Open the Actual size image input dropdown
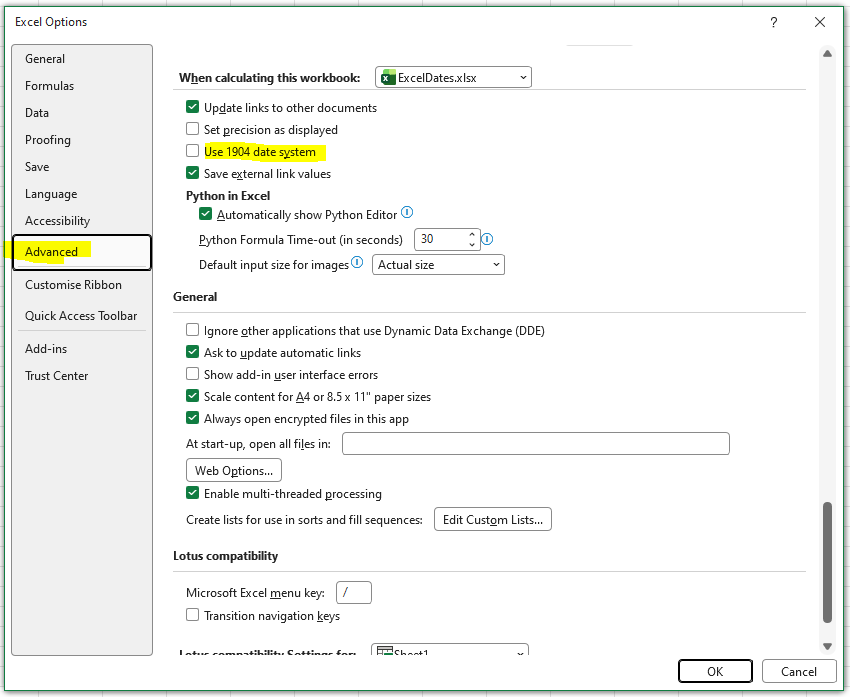The height and width of the screenshot is (697, 850). click(438, 264)
